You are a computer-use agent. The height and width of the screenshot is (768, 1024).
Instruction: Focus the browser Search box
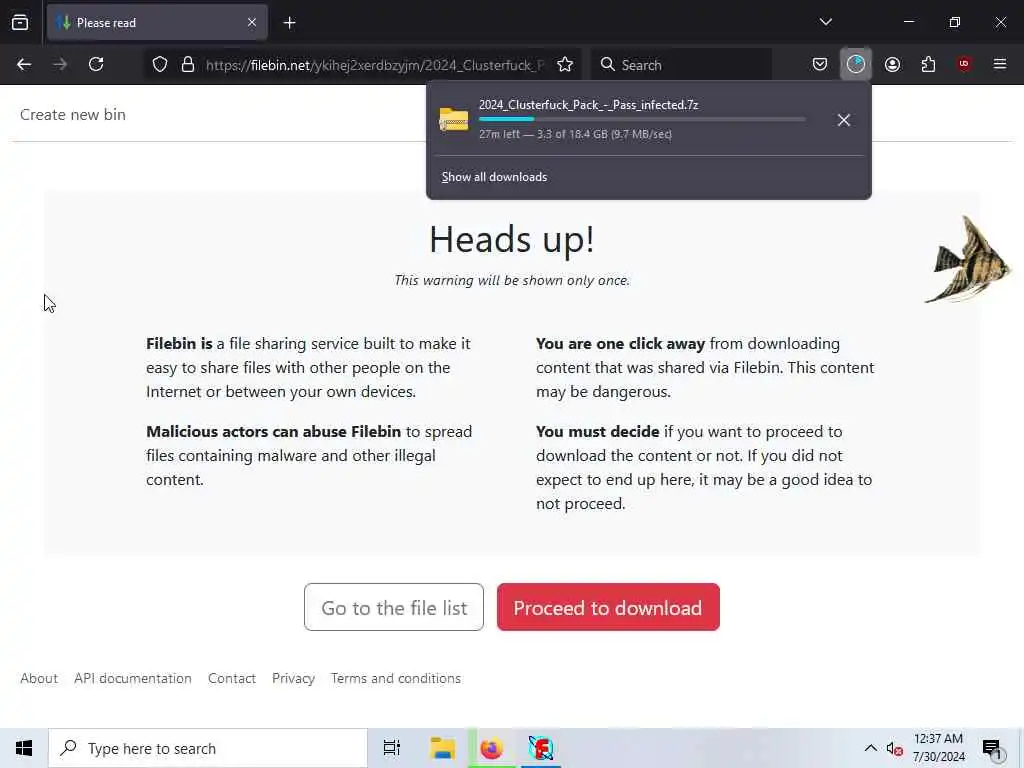pyautogui.click(x=681, y=65)
